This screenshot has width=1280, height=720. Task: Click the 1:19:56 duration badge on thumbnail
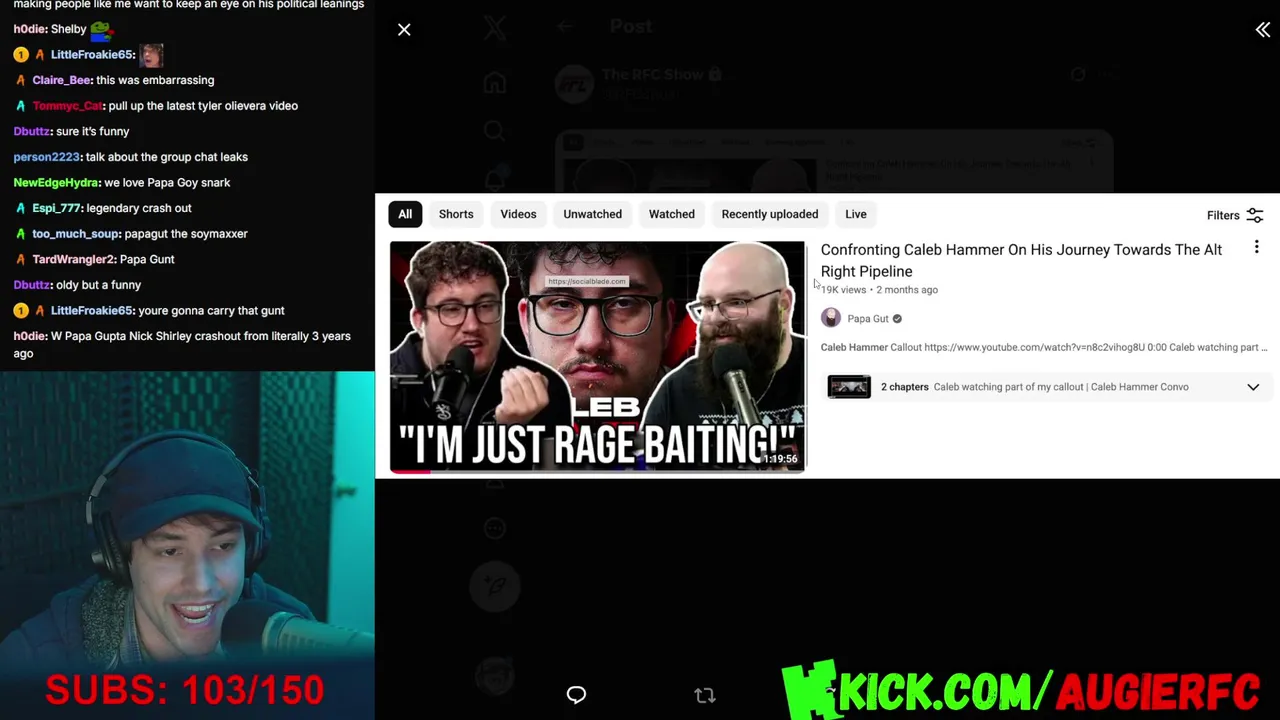(780, 459)
